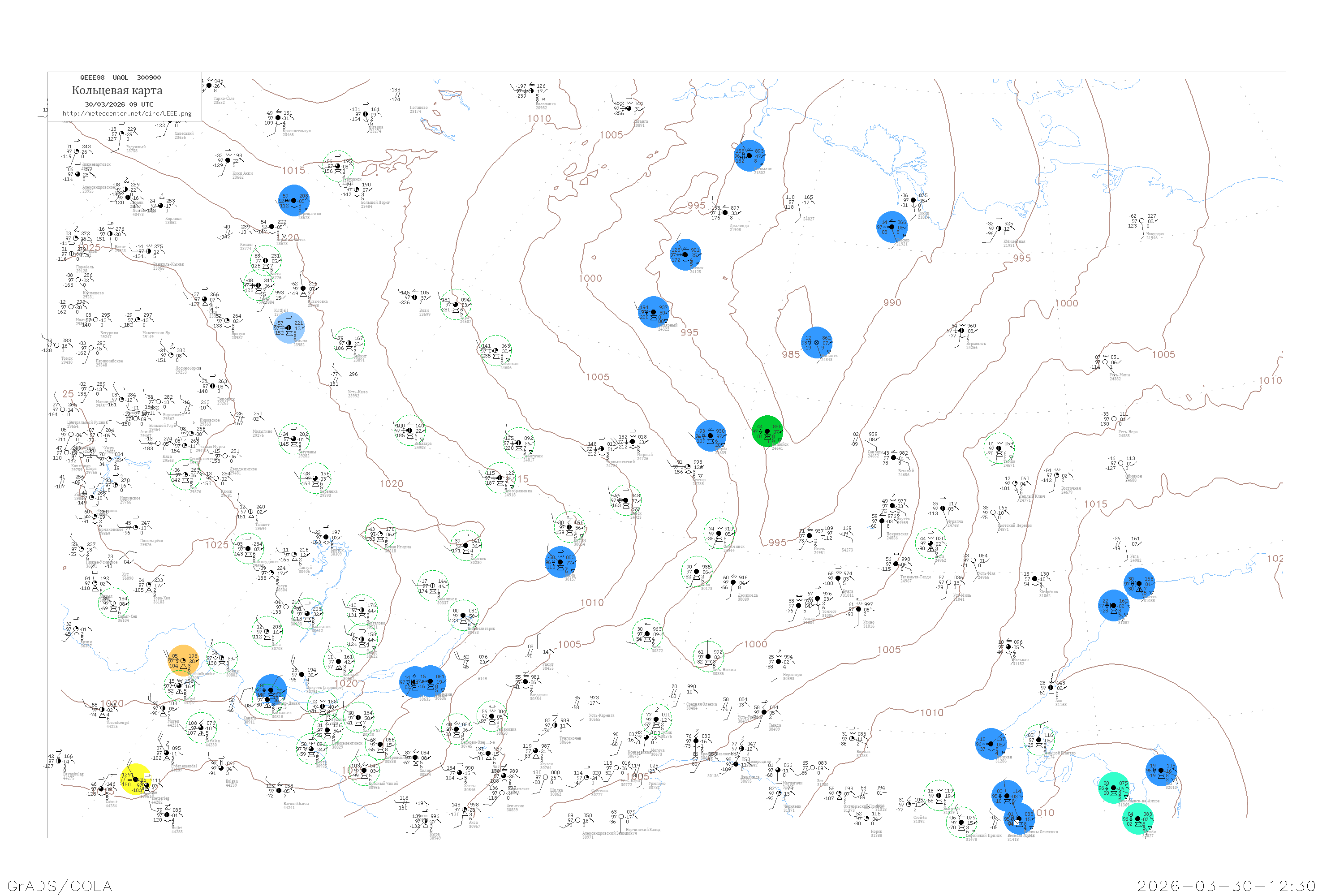Click the QEEE98 UAOL 300900 header text
Image resolution: width=1344 pixels, height=896 pixels.
[121, 78]
